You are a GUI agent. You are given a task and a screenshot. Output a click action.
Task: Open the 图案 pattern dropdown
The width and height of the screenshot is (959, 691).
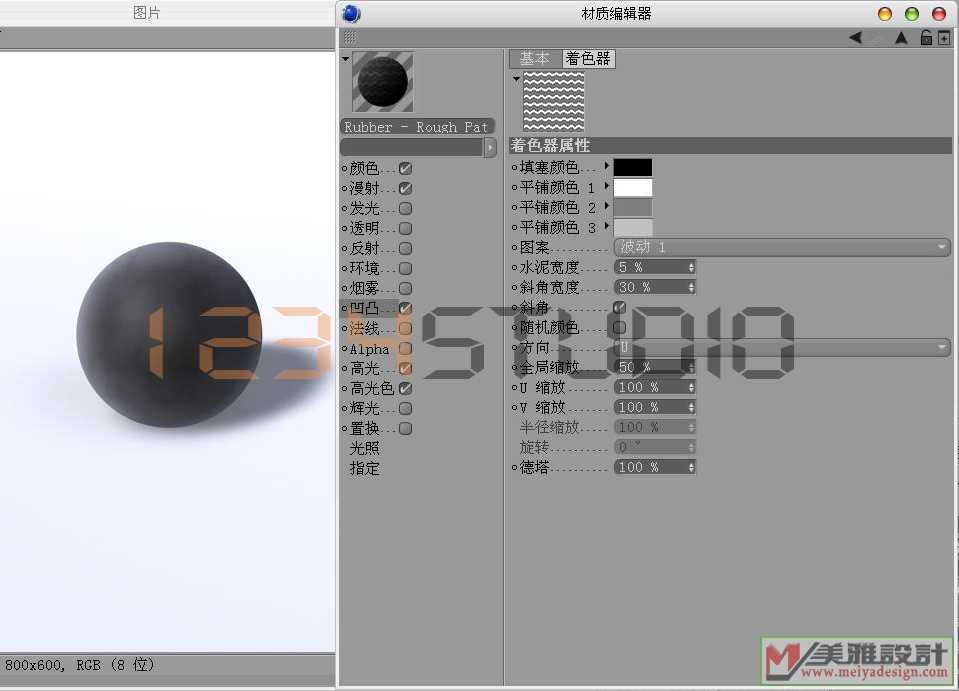(781, 247)
